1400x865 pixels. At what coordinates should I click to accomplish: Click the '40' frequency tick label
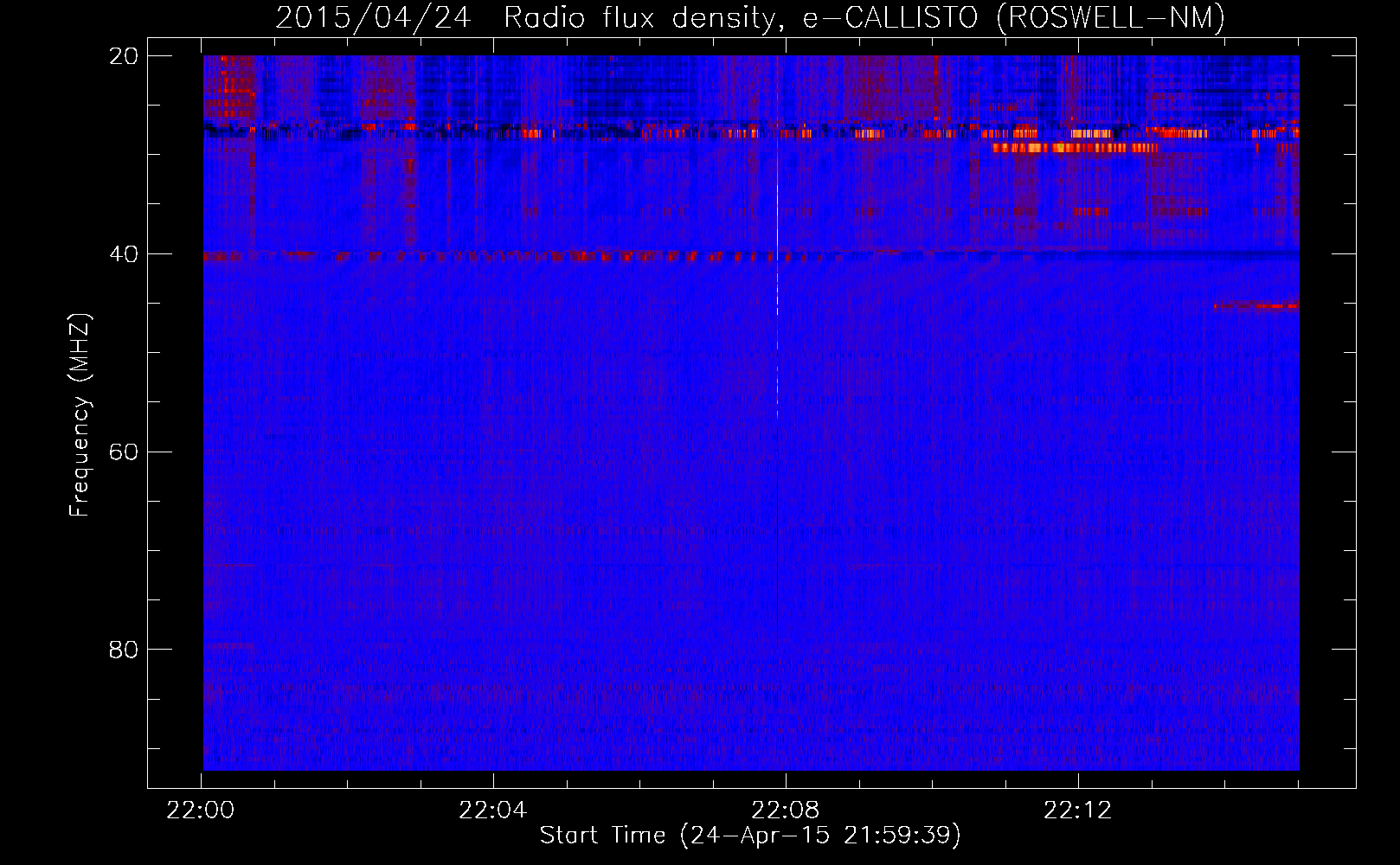[x=124, y=254]
